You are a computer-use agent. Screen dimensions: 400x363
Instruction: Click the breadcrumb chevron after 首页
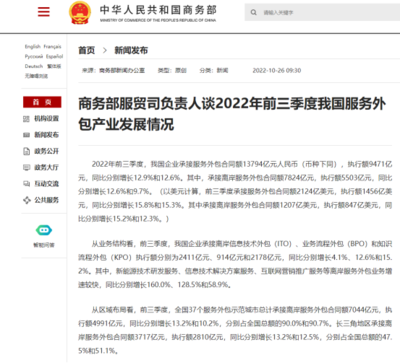(x=105, y=50)
